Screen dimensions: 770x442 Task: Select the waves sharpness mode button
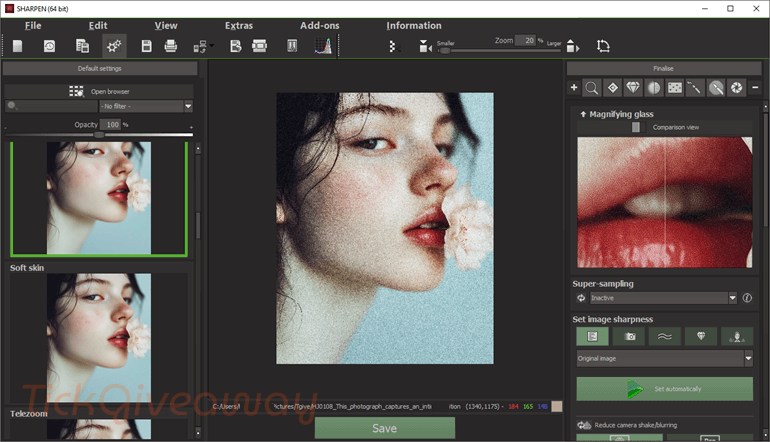[x=664, y=336]
